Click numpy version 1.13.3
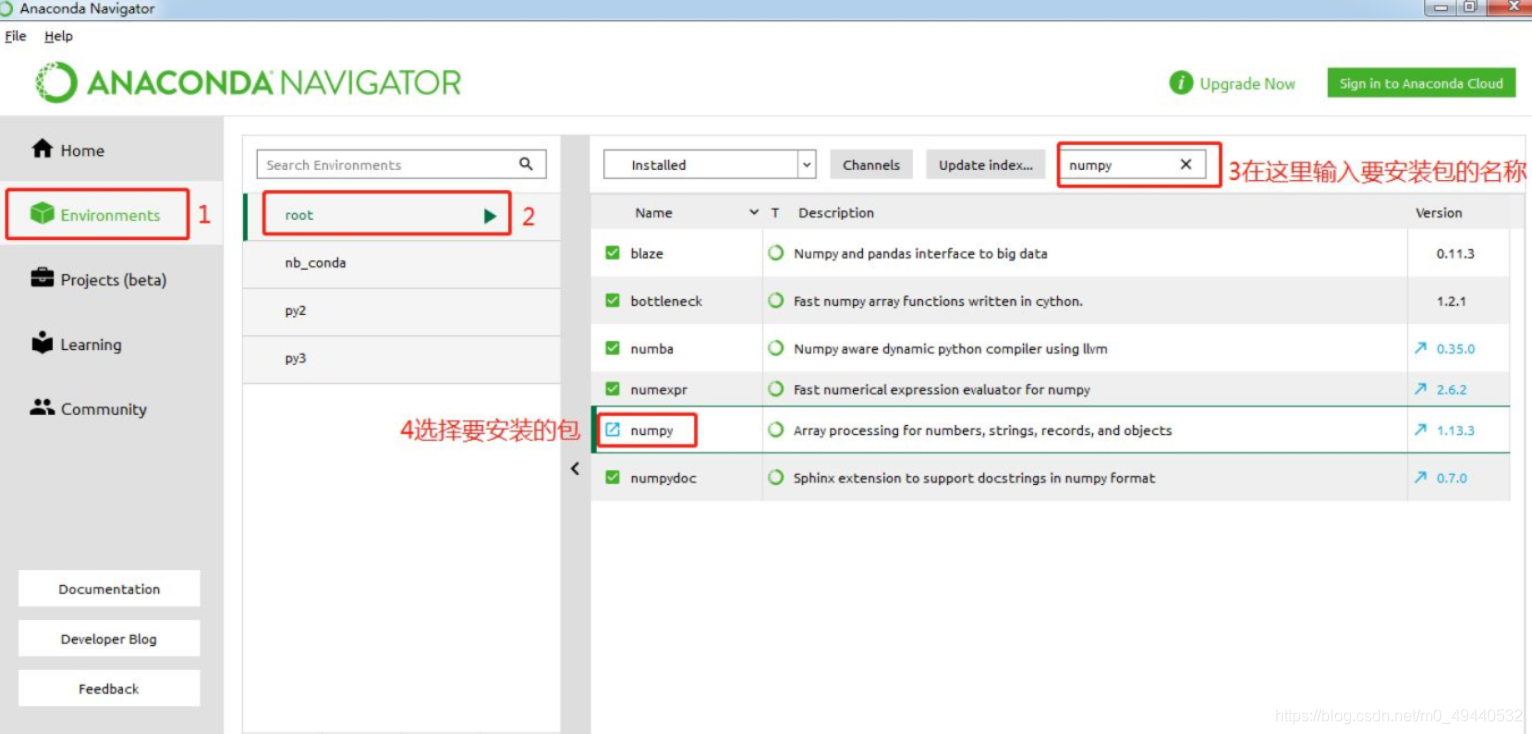Screen dimensions: 1532x734 (x=1455, y=431)
